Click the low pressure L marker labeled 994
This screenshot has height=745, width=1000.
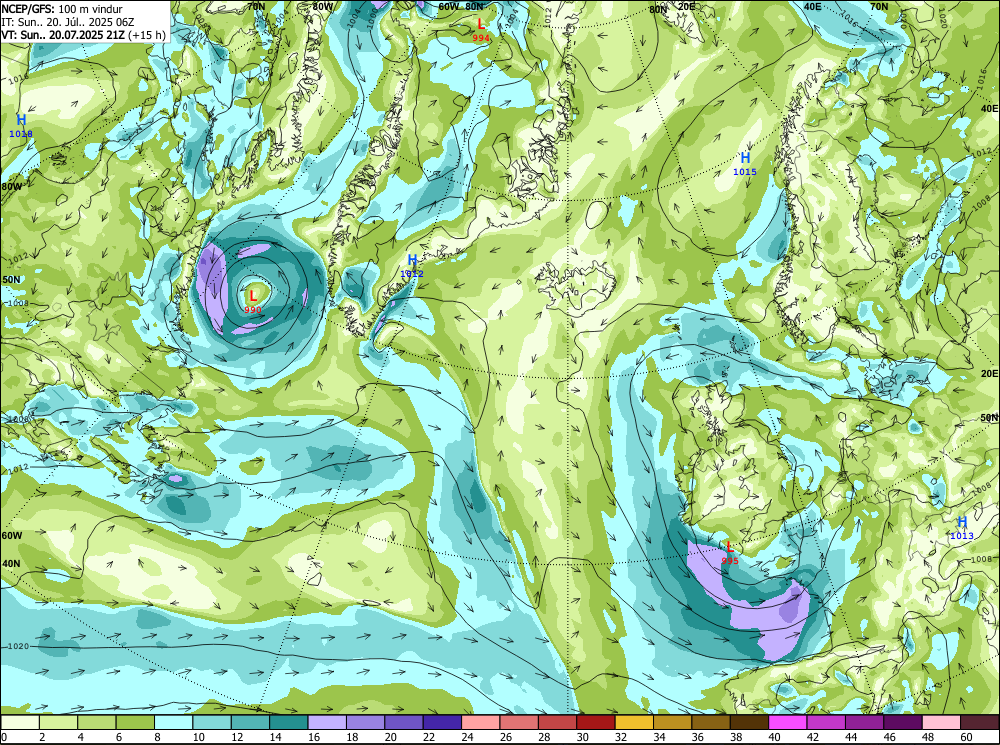tap(482, 24)
